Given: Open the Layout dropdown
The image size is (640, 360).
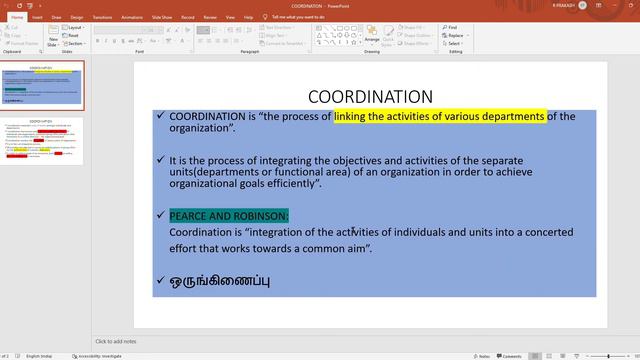Looking at the screenshot, I should coord(73,27).
